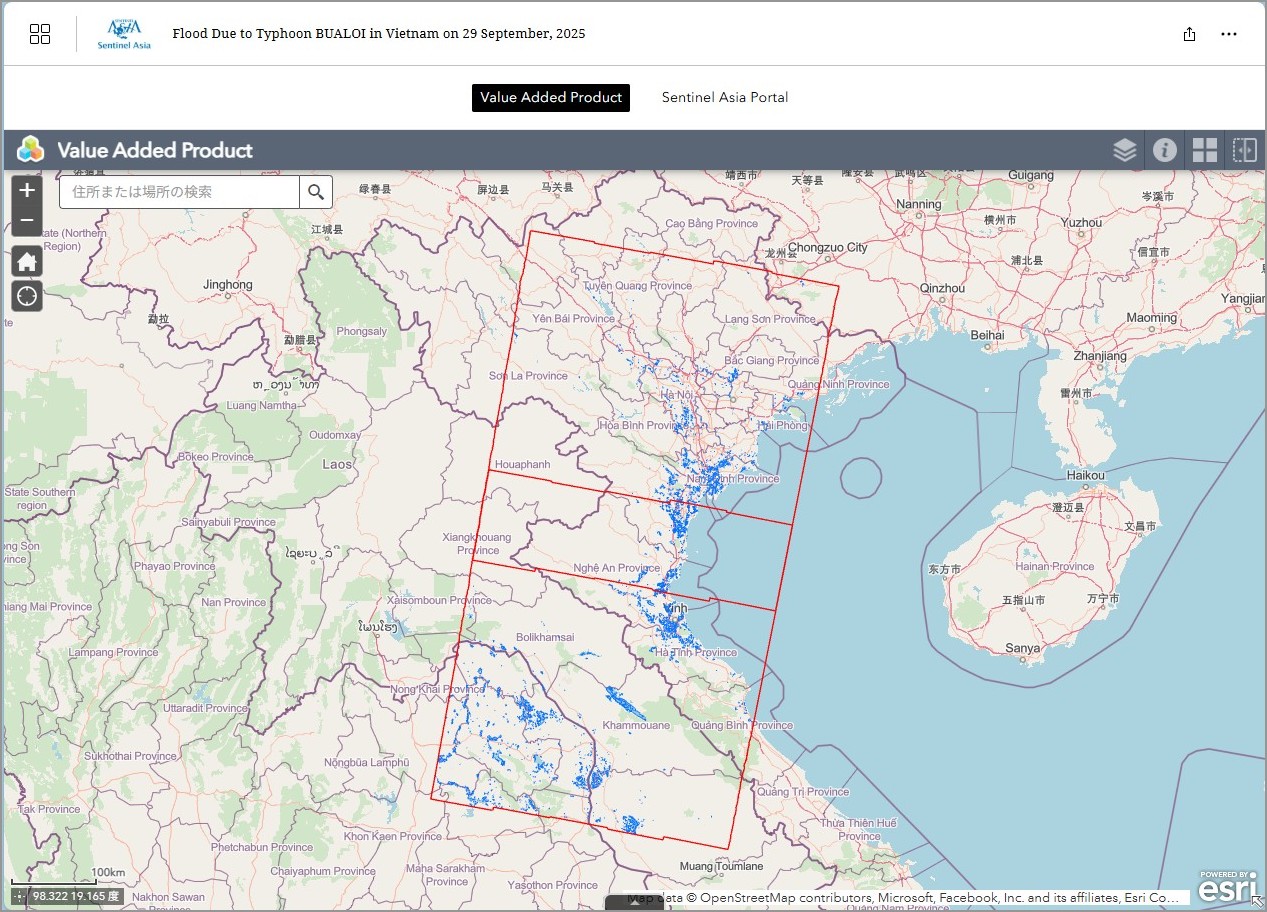Click the home default extent button
Screen dimensions: 1267x912
[27, 262]
